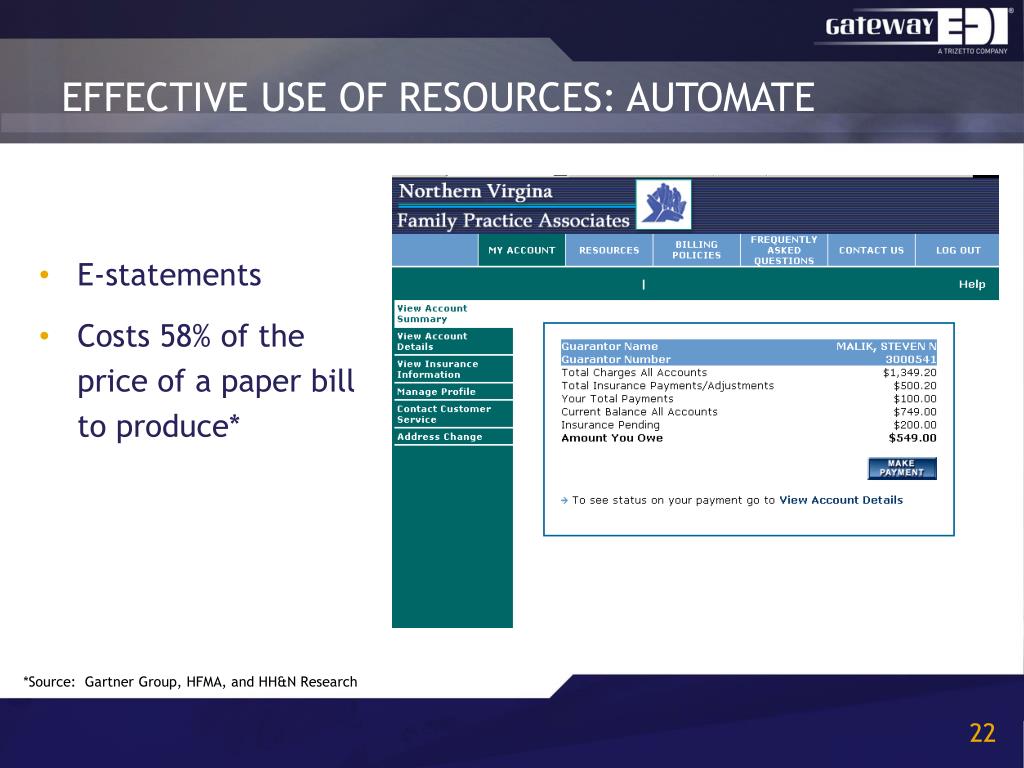The height and width of the screenshot is (768, 1024).
Task: Open FREQUENTLY ASKED QUESTIONS tab
Action: pyautogui.click(x=784, y=250)
